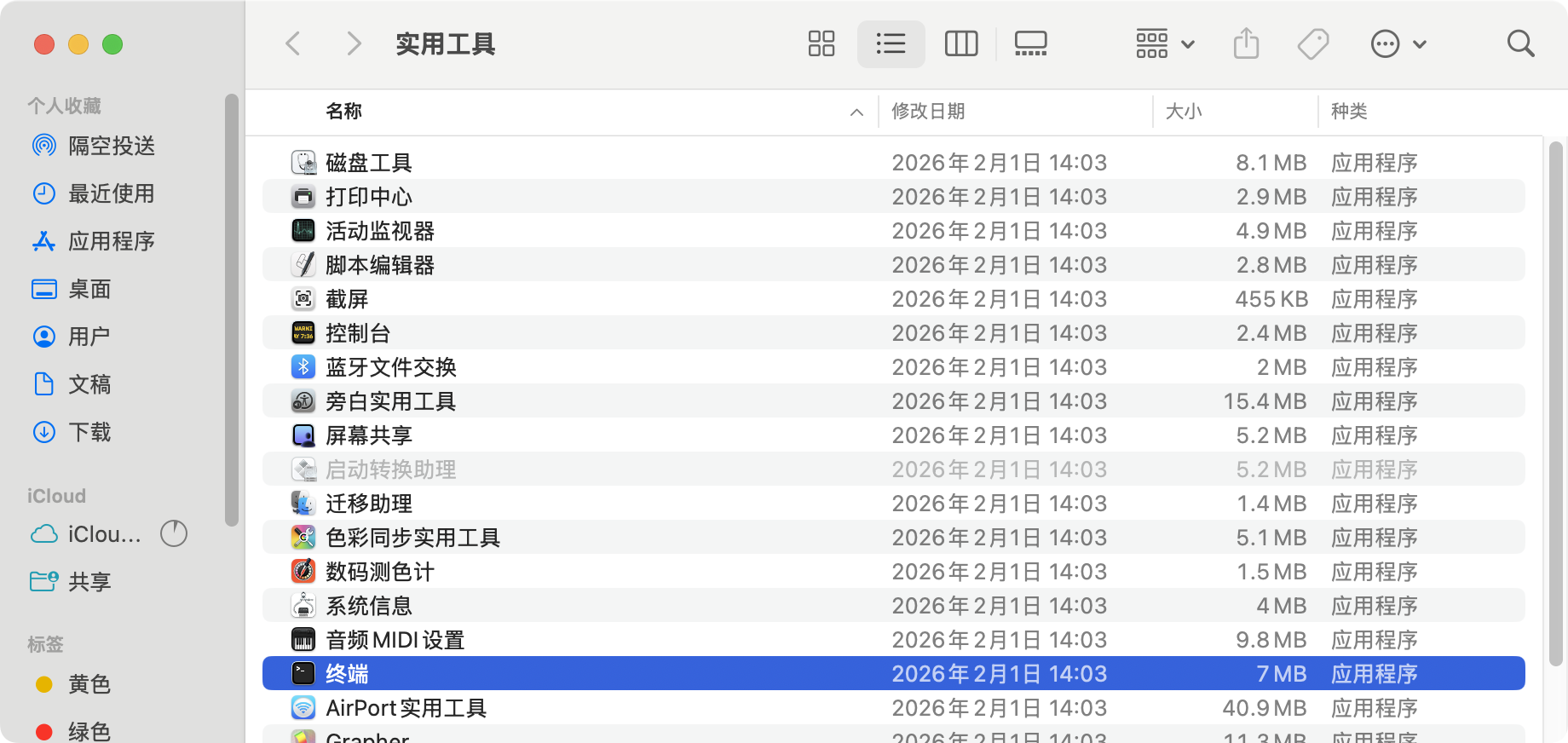Open the group-by options dropdown
1568x743 pixels.
(1165, 43)
